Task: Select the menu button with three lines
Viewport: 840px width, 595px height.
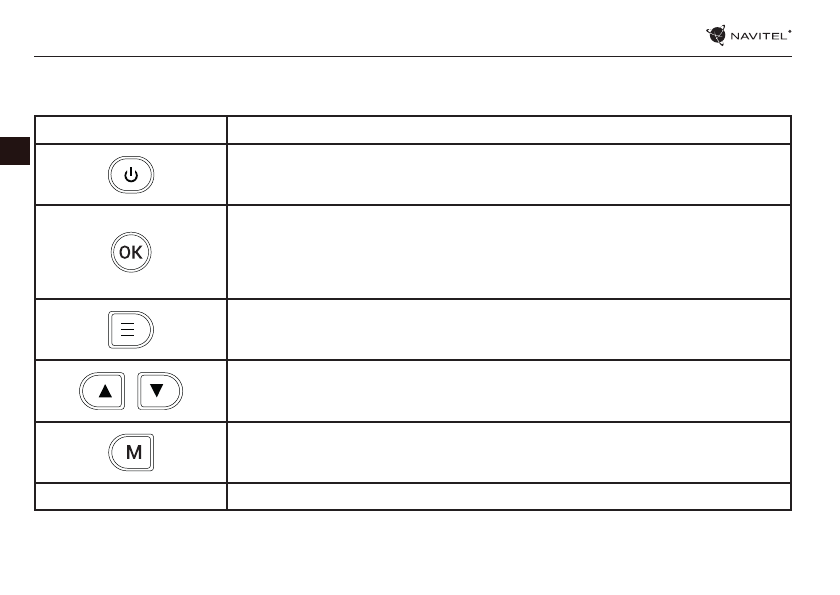Action: [131, 330]
